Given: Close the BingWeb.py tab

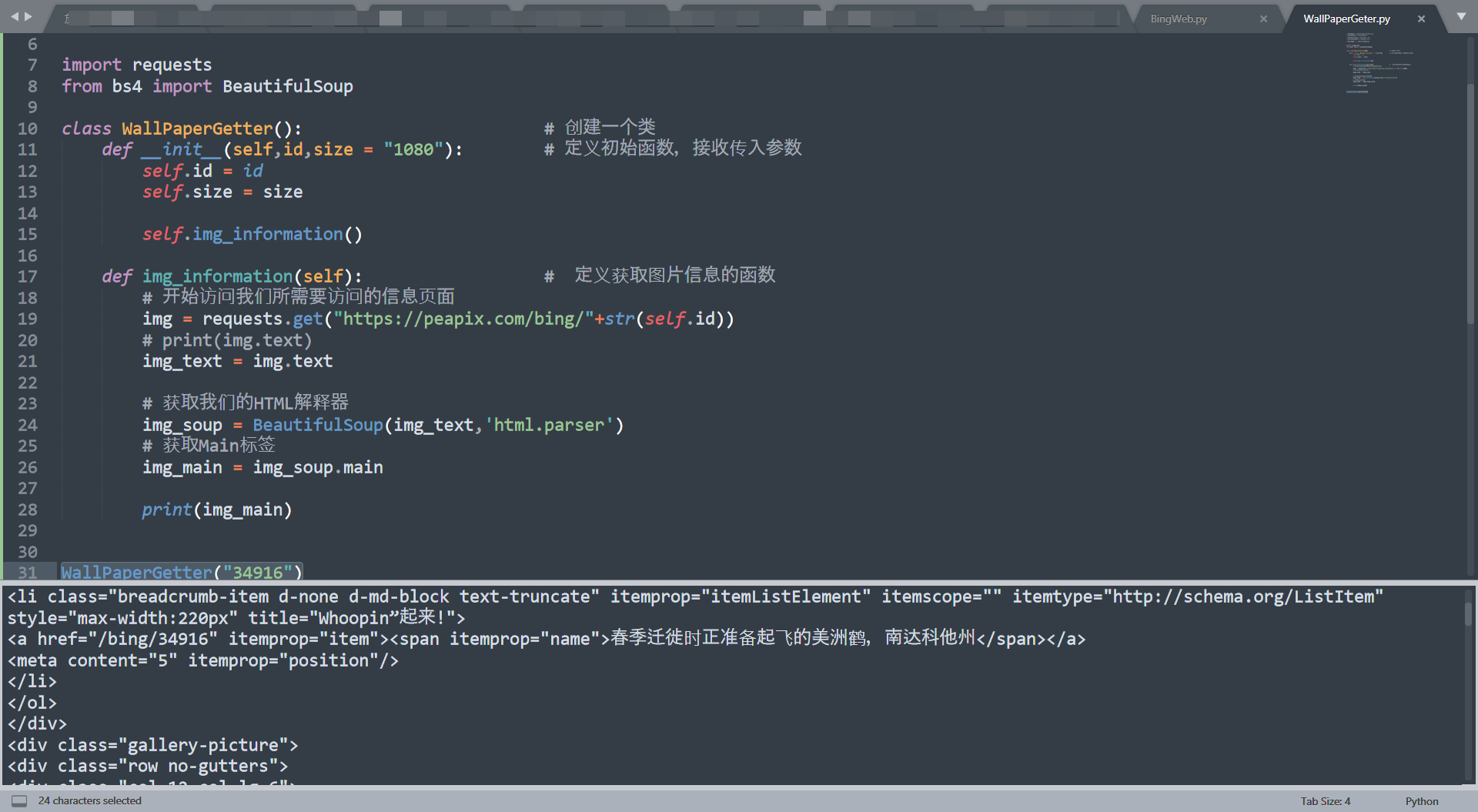Looking at the screenshot, I should pos(1263,18).
